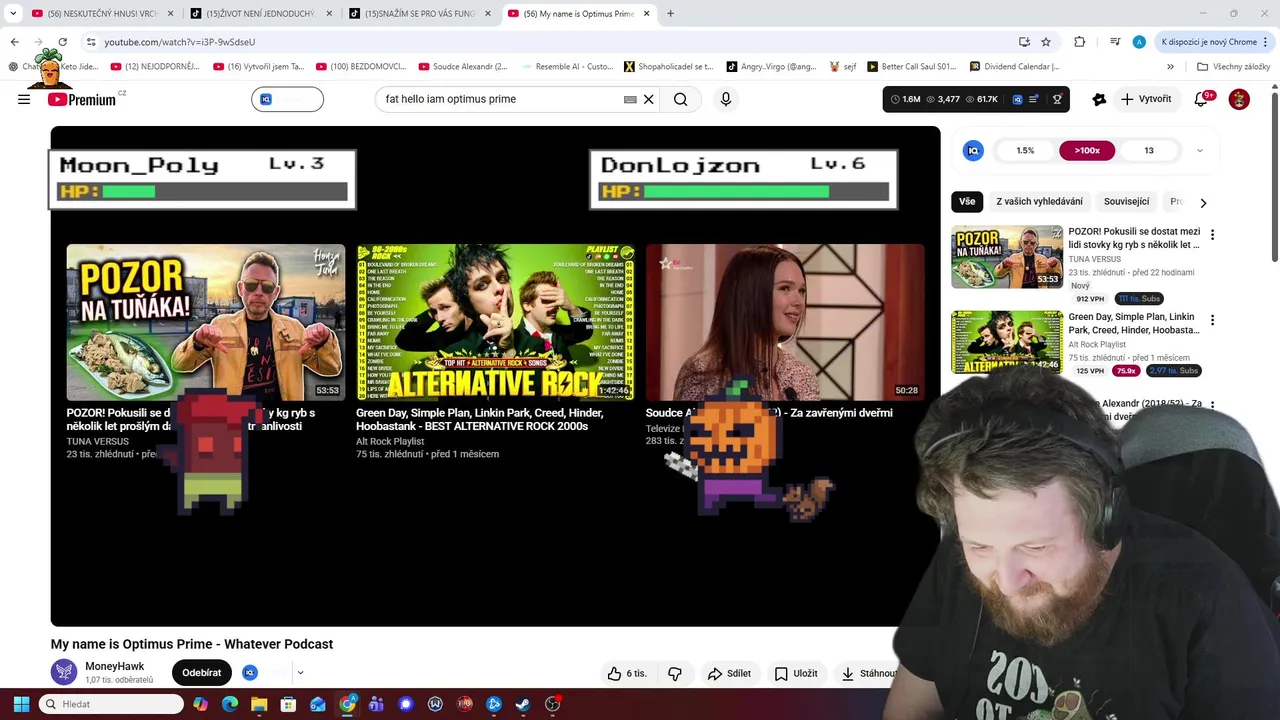Select the 'Související' chip
The width and height of the screenshot is (1280, 720).
(x=1126, y=201)
